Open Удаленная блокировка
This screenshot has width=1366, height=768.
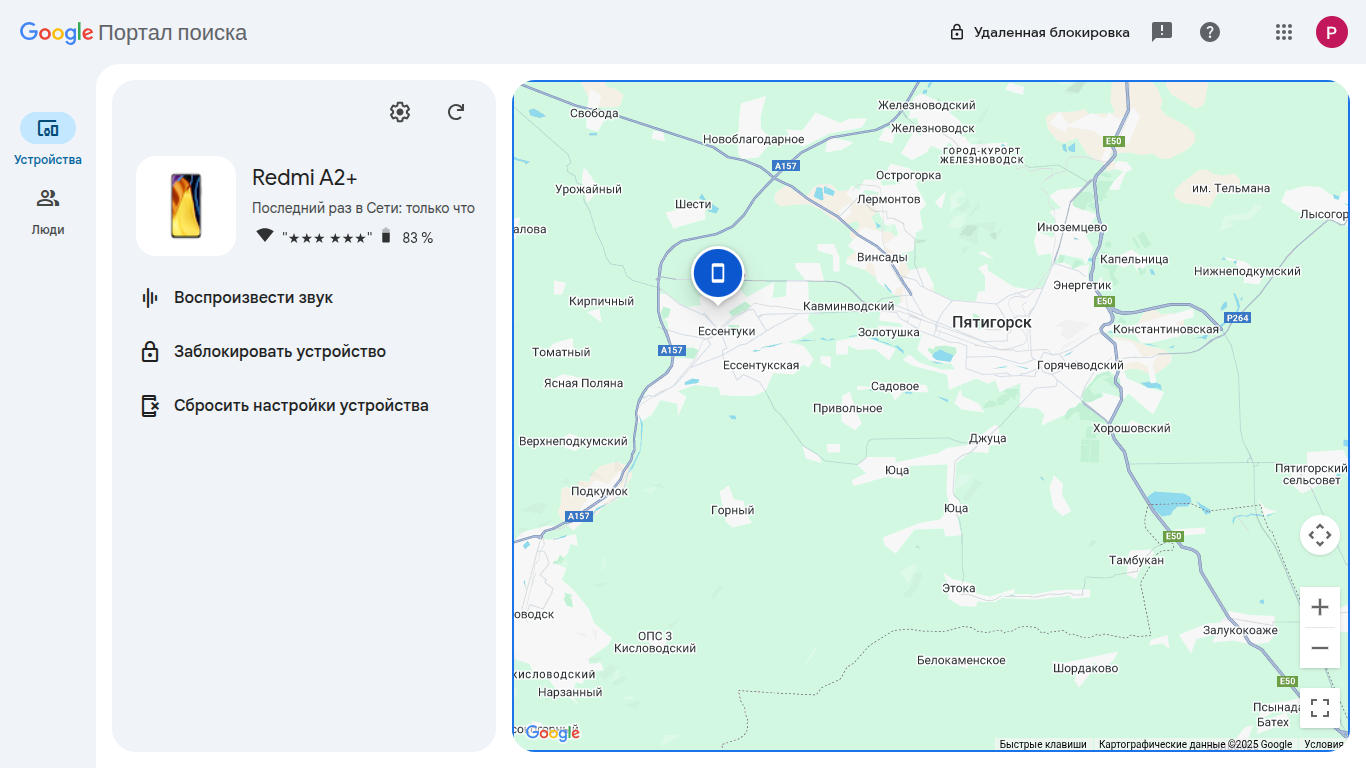[1040, 32]
